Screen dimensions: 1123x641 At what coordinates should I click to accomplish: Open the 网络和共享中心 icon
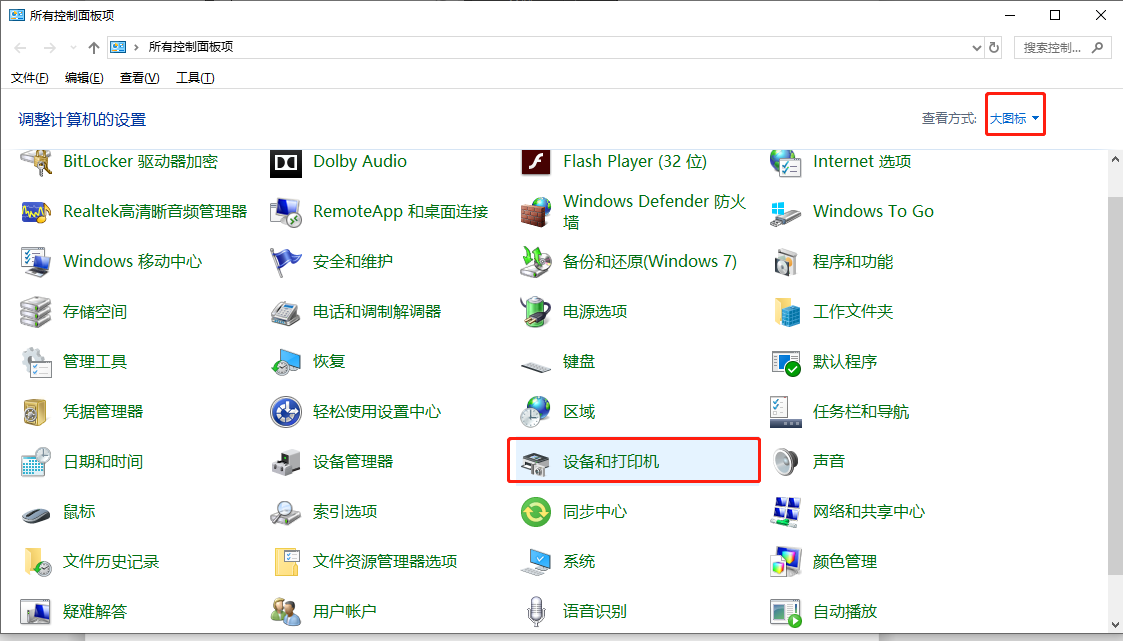785,513
